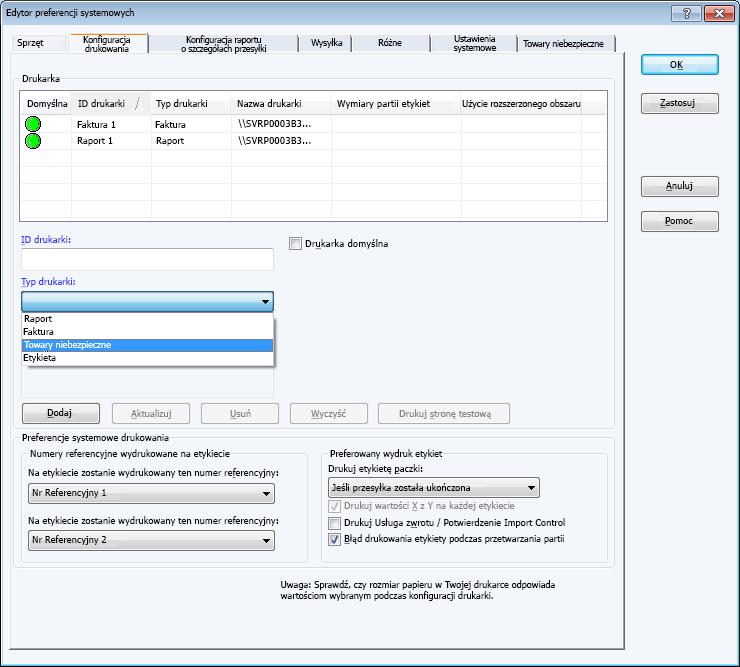The height and width of the screenshot is (667, 740).
Task: Confirm with the OK button
Action: [680, 65]
